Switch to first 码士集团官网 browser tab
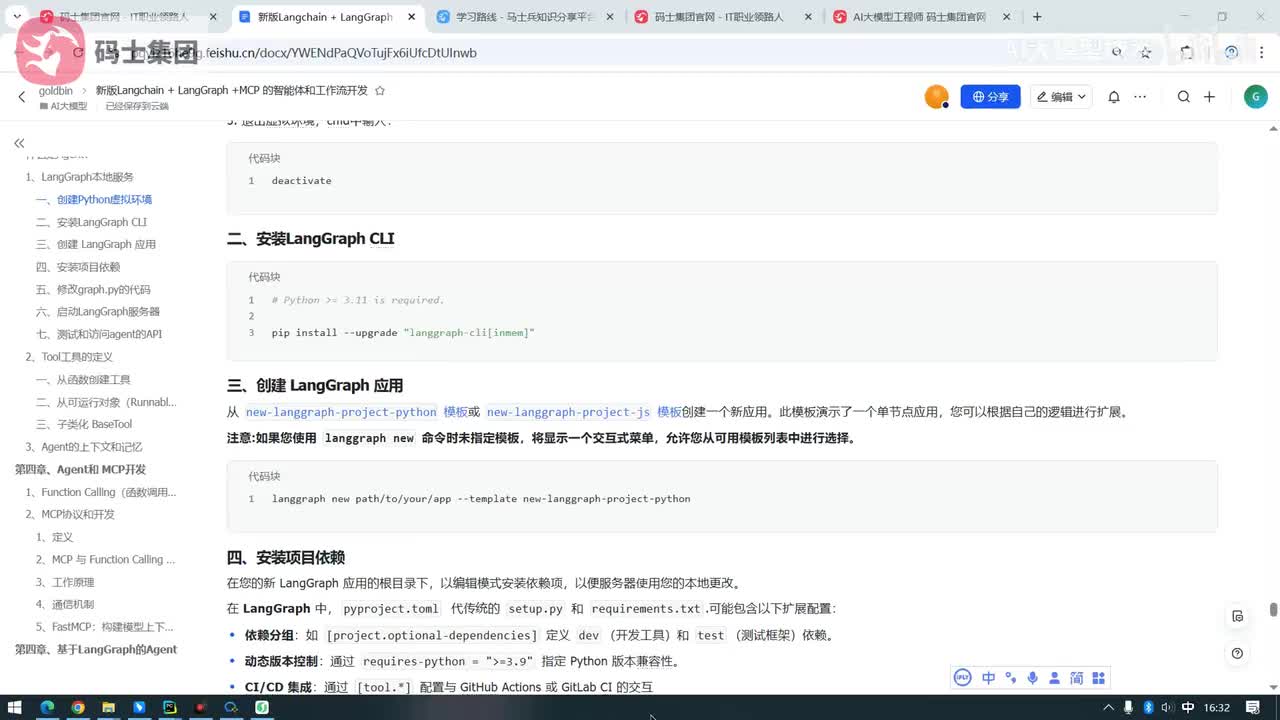 click(x=123, y=17)
